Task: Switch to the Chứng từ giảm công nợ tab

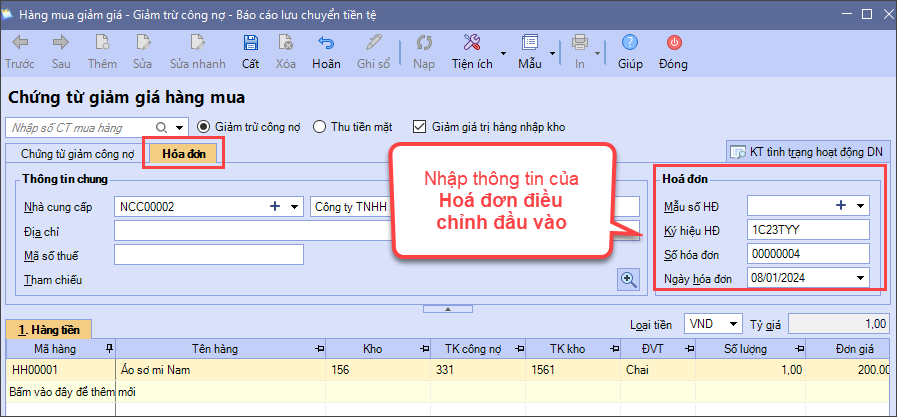Action: pyautogui.click(x=77, y=154)
